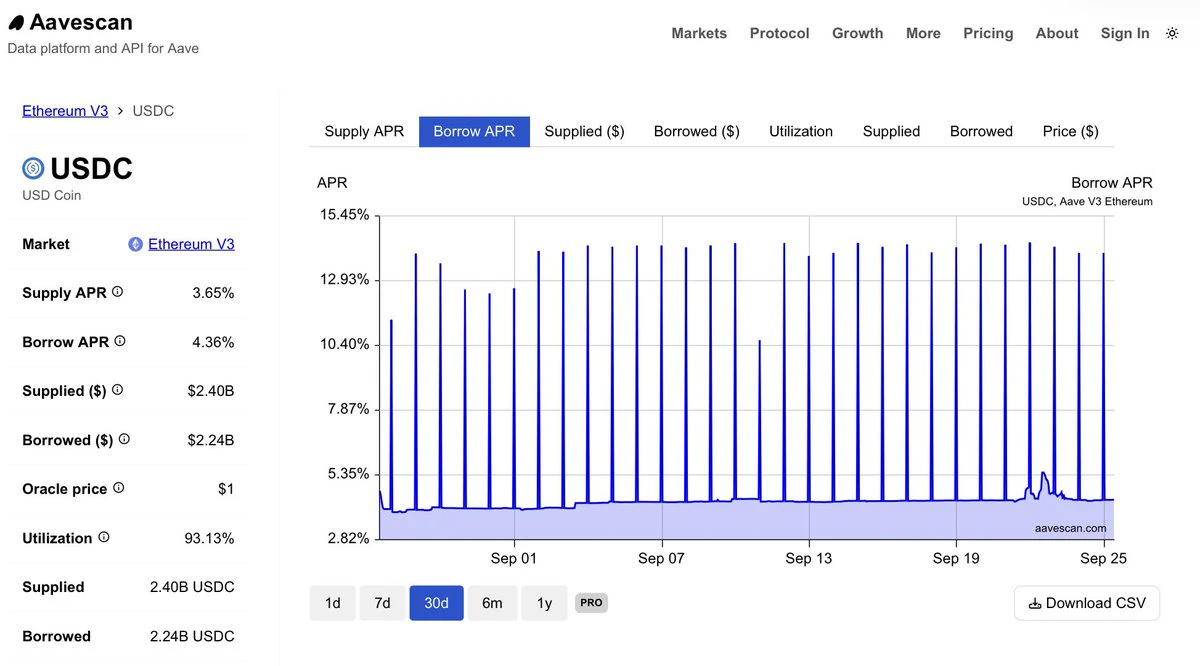The height and width of the screenshot is (666, 1200).
Task: Select the 1y time range
Action: coord(544,603)
